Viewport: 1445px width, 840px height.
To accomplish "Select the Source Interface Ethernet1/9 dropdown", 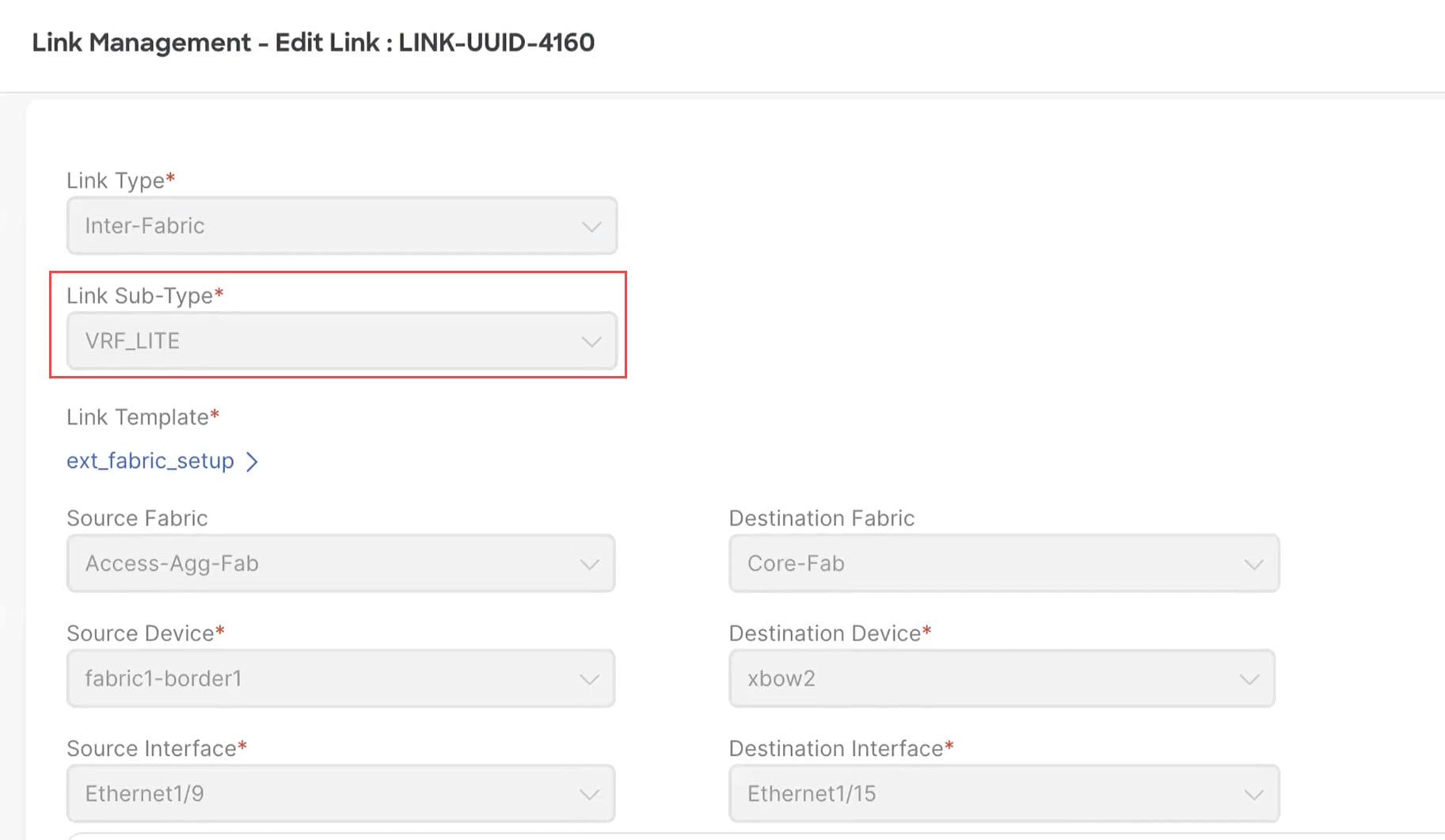I will pos(340,793).
